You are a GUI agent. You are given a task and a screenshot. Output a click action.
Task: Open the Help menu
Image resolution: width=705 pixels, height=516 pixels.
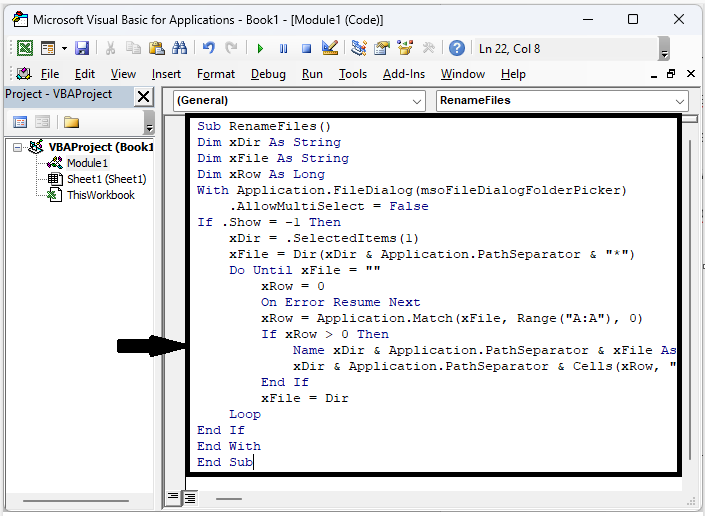pos(513,74)
